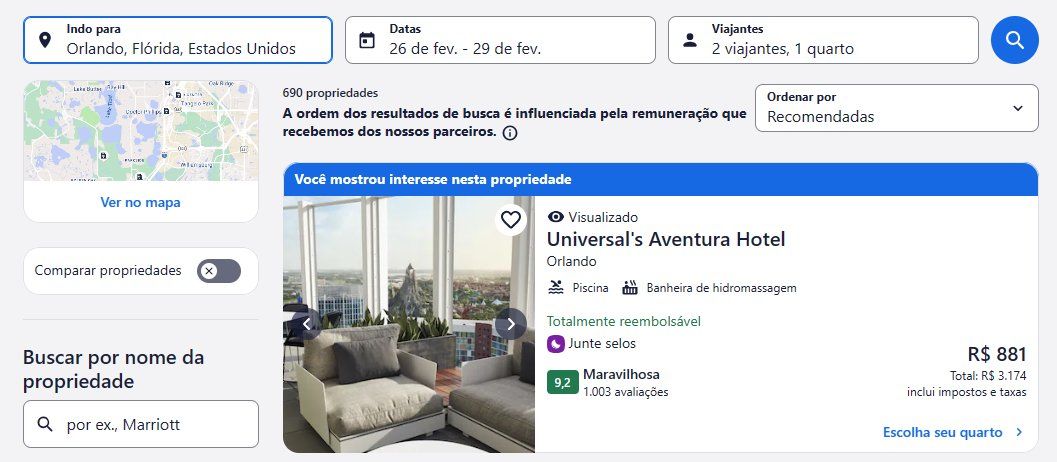The height and width of the screenshot is (462, 1057).
Task: Click the Ver no mapa link
Action: (x=140, y=202)
